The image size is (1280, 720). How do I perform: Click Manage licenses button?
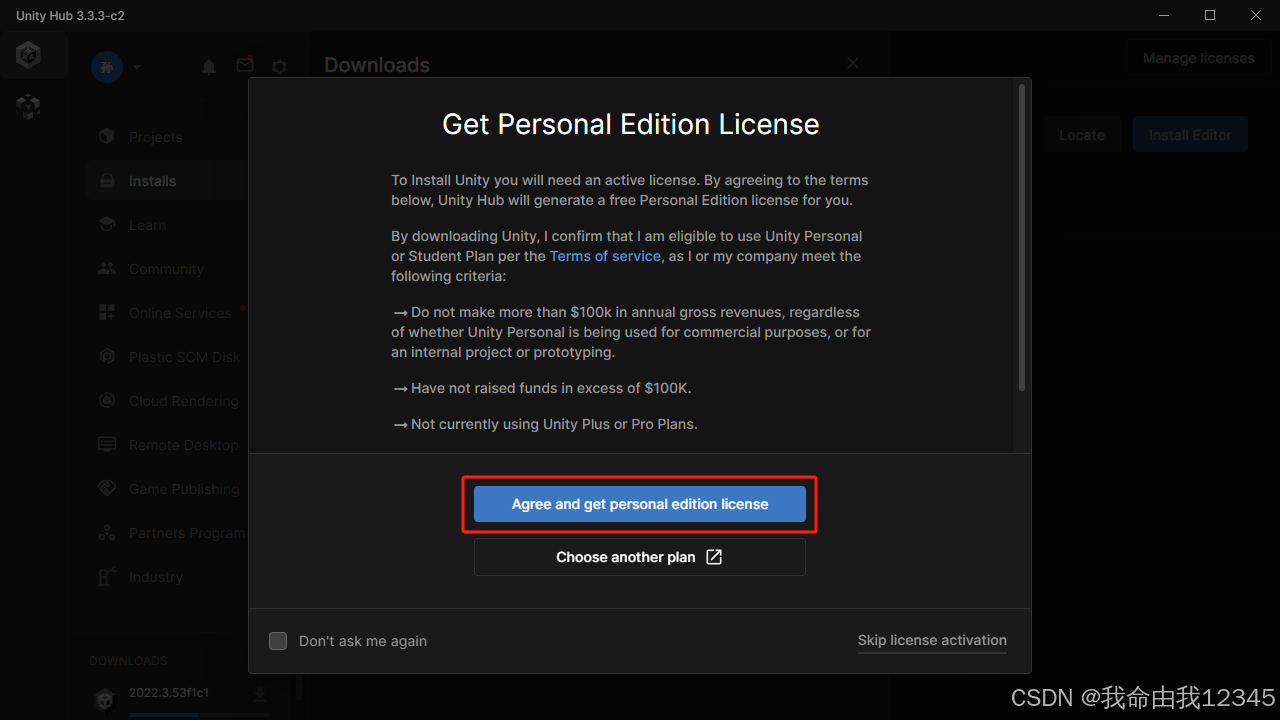[x=1198, y=58]
